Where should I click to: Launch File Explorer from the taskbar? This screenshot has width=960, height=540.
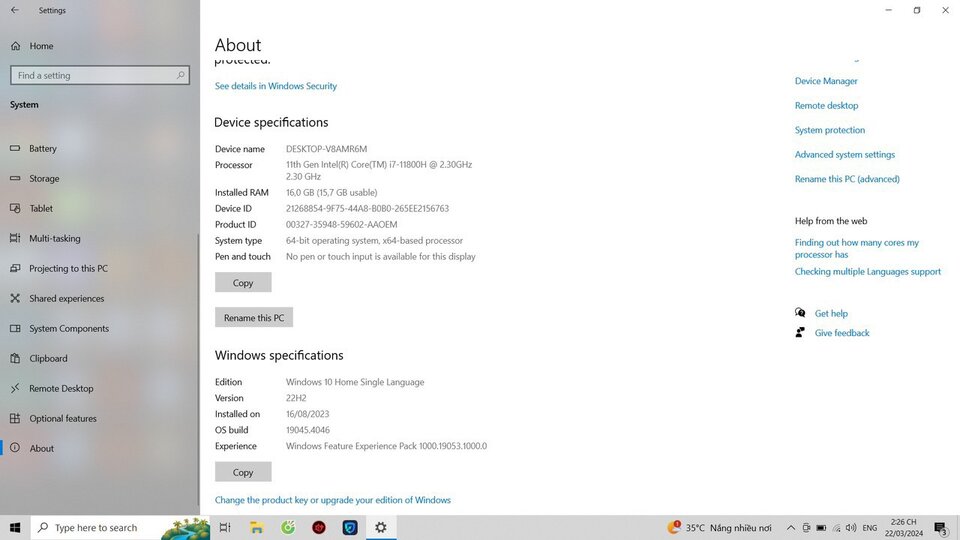[257, 527]
